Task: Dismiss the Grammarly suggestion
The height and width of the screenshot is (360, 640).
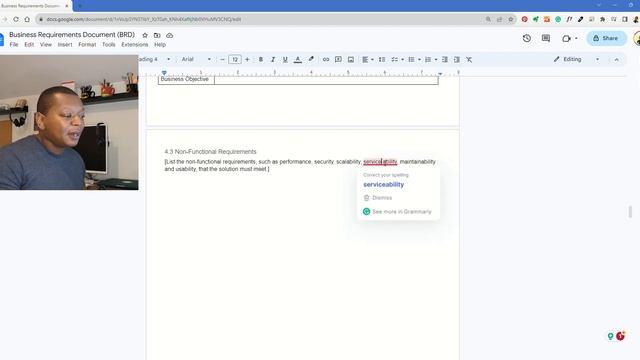Action: pos(378,198)
